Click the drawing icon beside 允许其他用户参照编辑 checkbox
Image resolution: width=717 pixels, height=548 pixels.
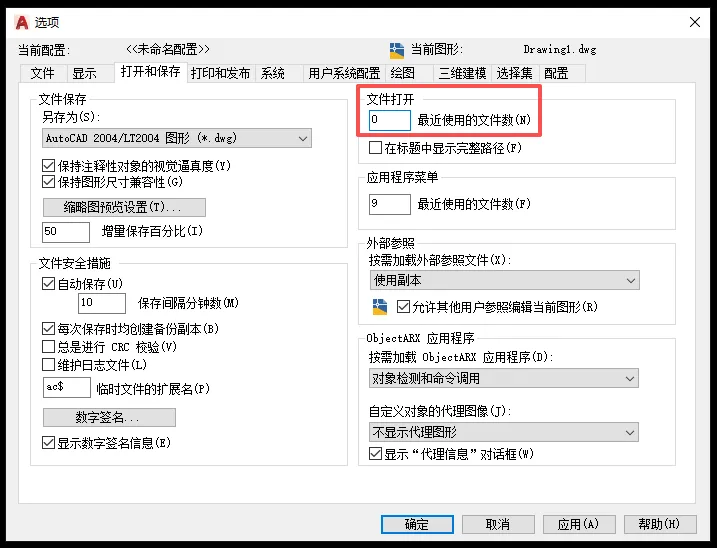pos(380,307)
